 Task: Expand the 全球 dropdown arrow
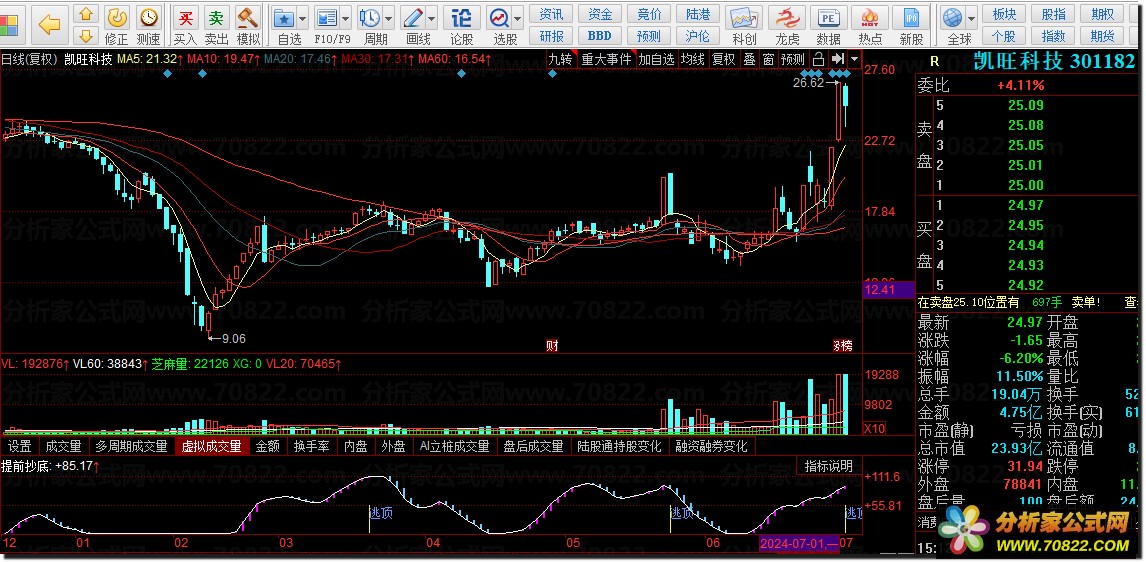(x=971, y=19)
